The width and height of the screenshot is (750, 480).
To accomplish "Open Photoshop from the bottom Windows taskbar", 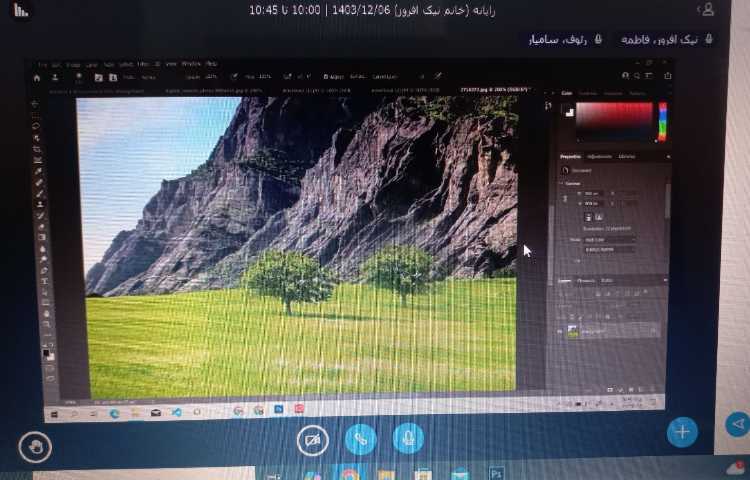I will pyautogui.click(x=496, y=474).
